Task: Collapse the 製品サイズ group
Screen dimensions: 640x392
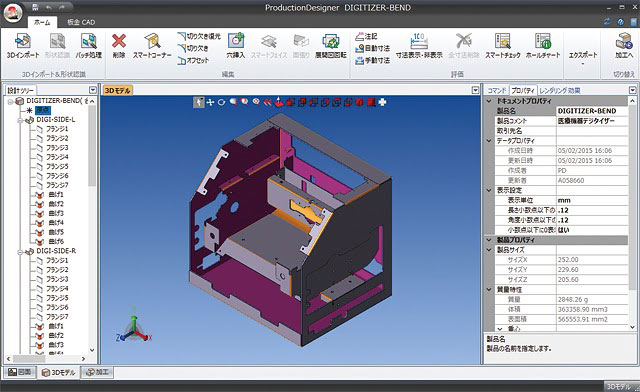Action: (x=489, y=249)
